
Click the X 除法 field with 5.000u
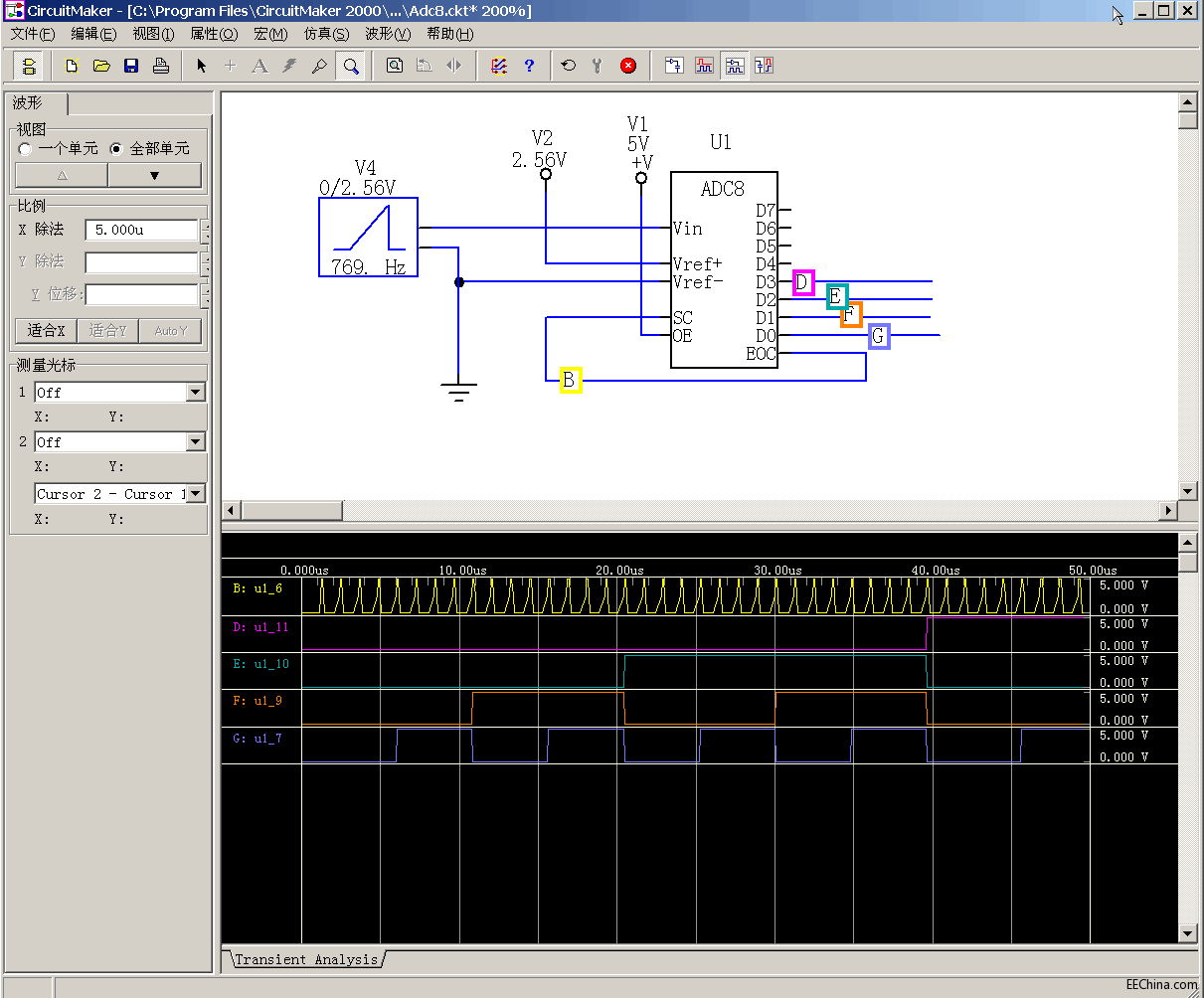click(x=141, y=231)
